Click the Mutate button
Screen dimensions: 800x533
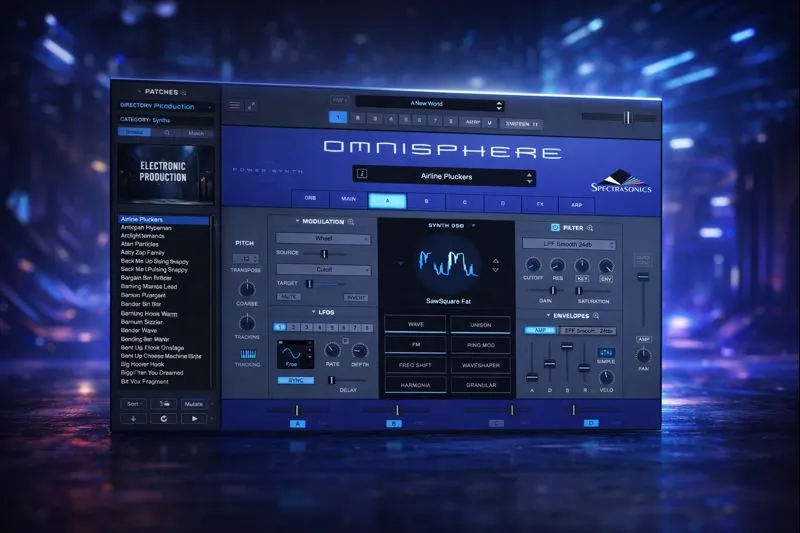pos(194,404)
